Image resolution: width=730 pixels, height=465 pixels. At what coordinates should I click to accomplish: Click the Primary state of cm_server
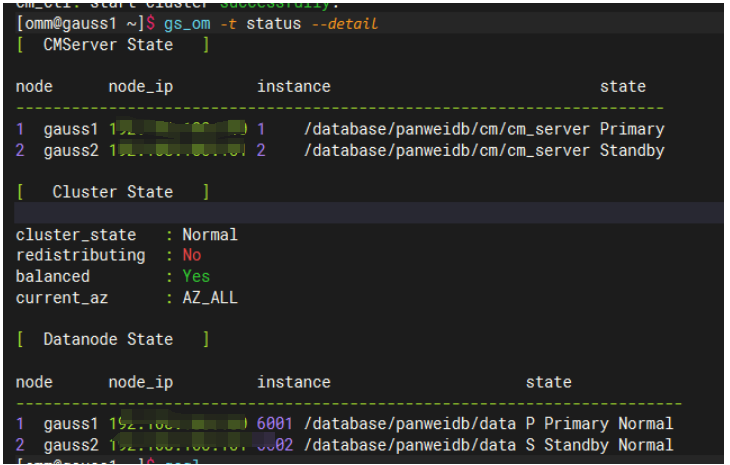click(632, 129)
